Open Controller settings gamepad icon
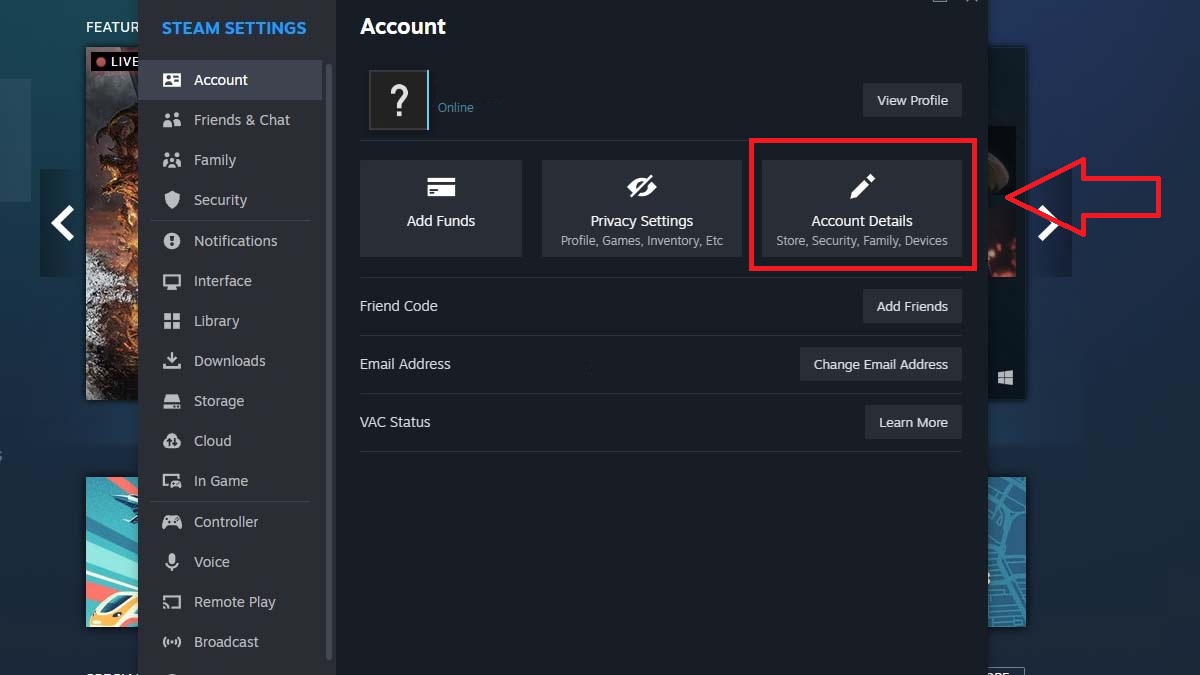 tap(172, 522)
